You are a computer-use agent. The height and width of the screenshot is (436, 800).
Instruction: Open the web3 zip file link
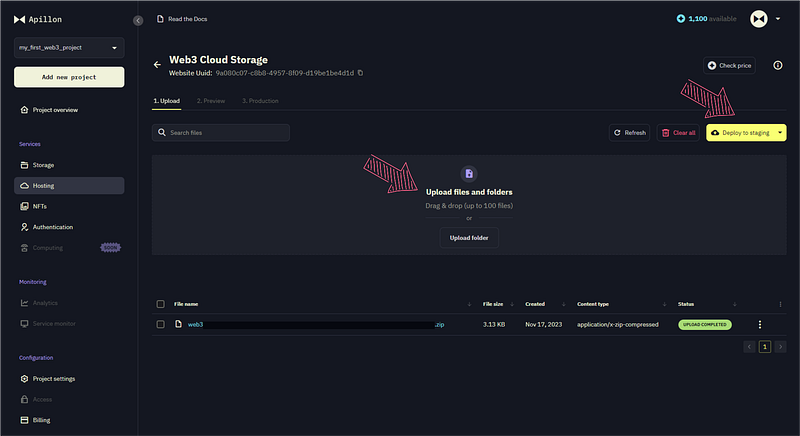[x=316, y=324]
